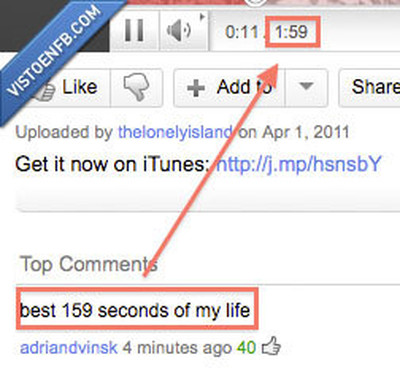The width and height of the screenshot is (400, 371).
Task: Follow the j.mp/hsnsbY iTunes link
Action: 298,164
